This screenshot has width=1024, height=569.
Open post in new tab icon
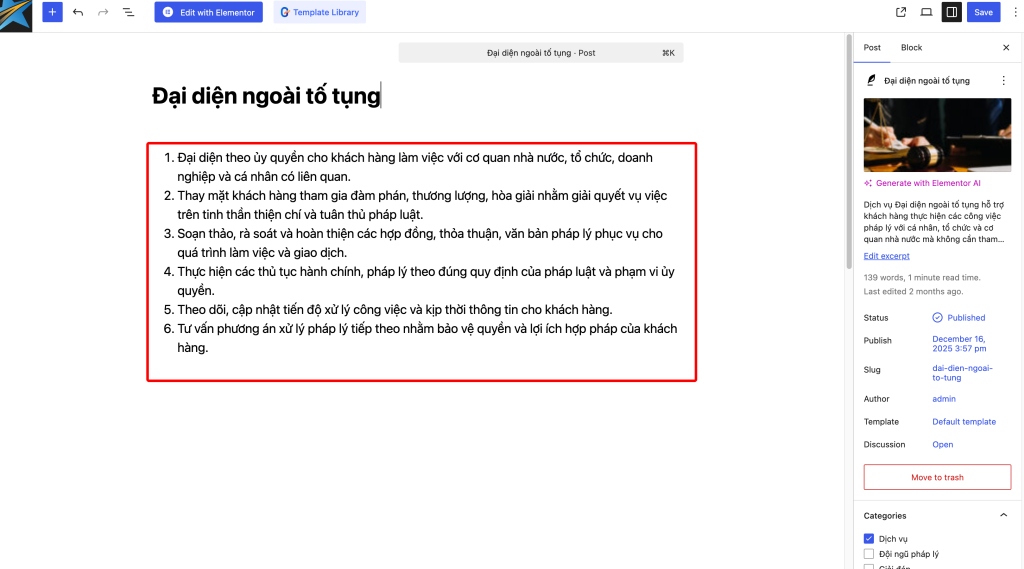click(x=901, y=12)
